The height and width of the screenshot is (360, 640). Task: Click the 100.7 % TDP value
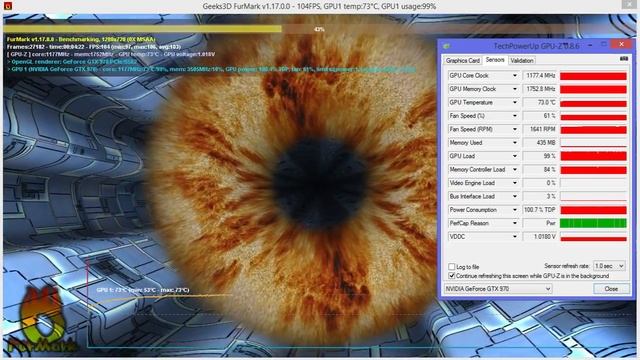pos(540,210)
